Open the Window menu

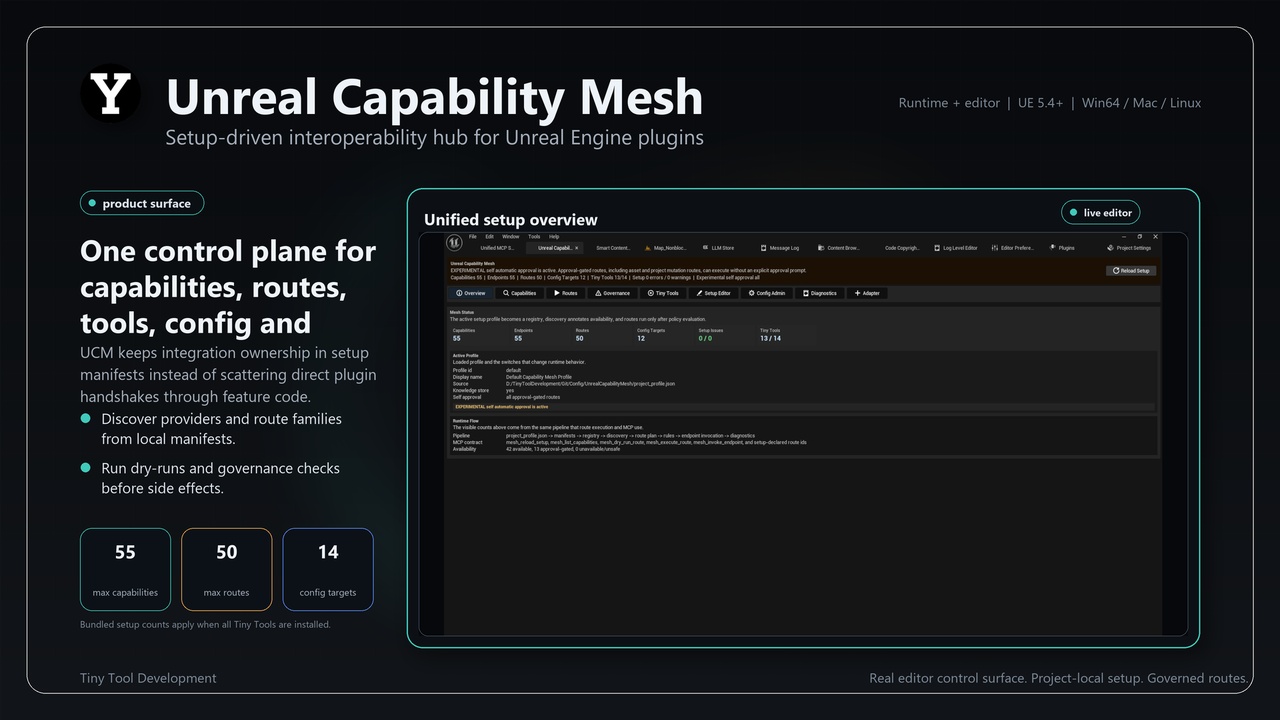click(510, 237)
